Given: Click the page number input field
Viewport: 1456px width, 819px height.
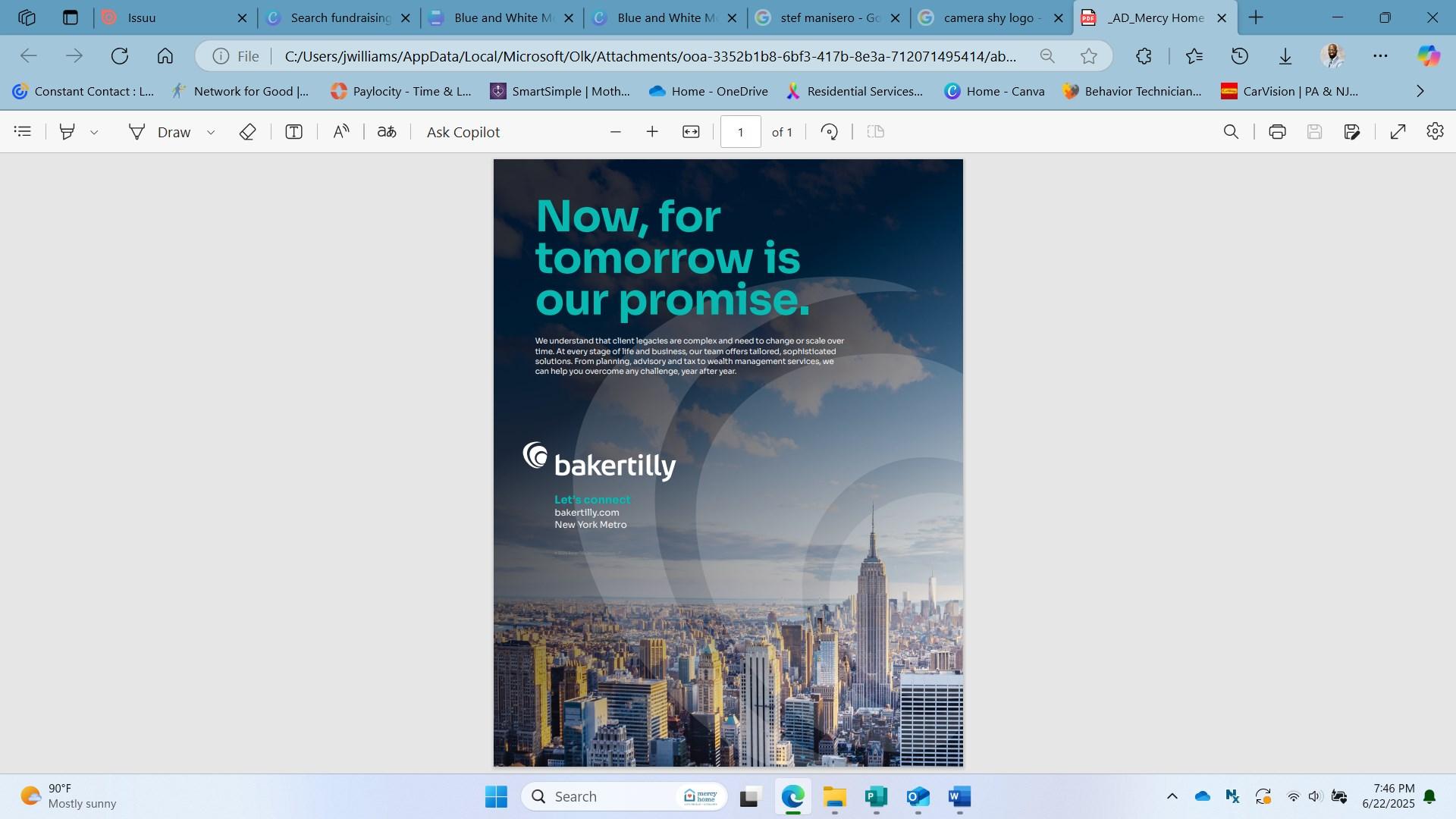Looking at the screenshot, I should [x=740, y=132].
